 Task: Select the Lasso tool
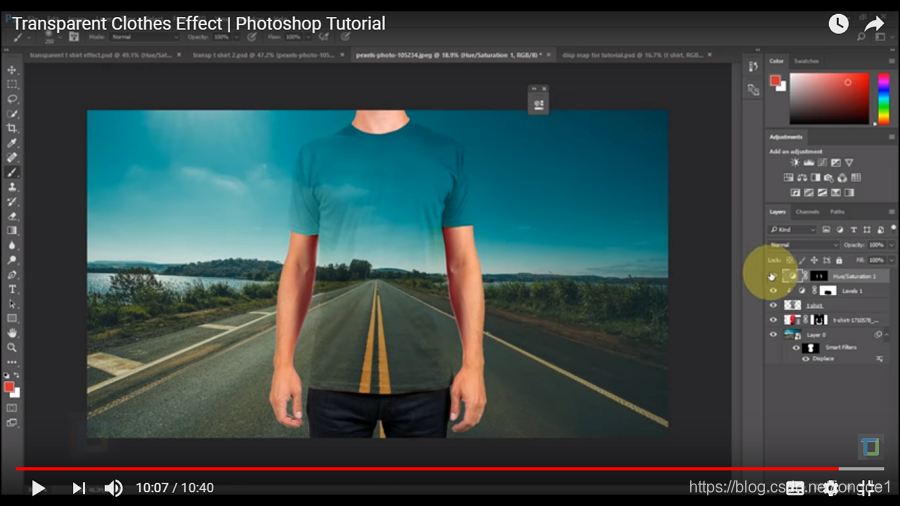pyautogui.click(x=12, y=99)
